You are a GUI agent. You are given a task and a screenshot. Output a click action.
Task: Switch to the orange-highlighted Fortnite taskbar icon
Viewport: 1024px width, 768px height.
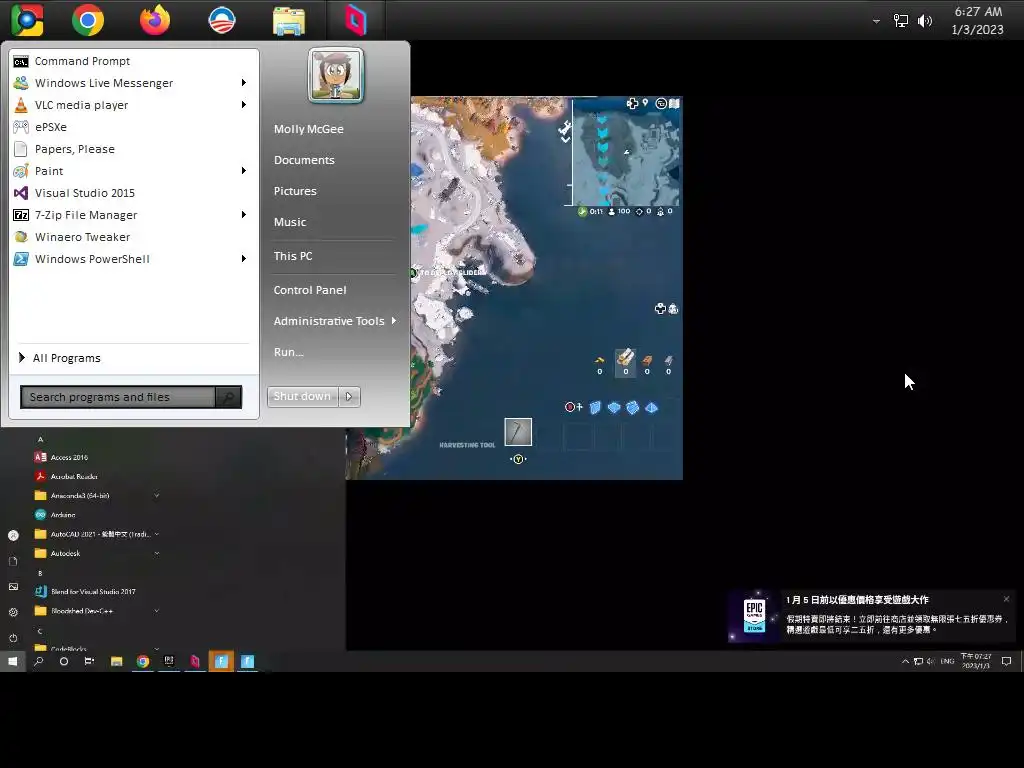click(x=221, y=662)
